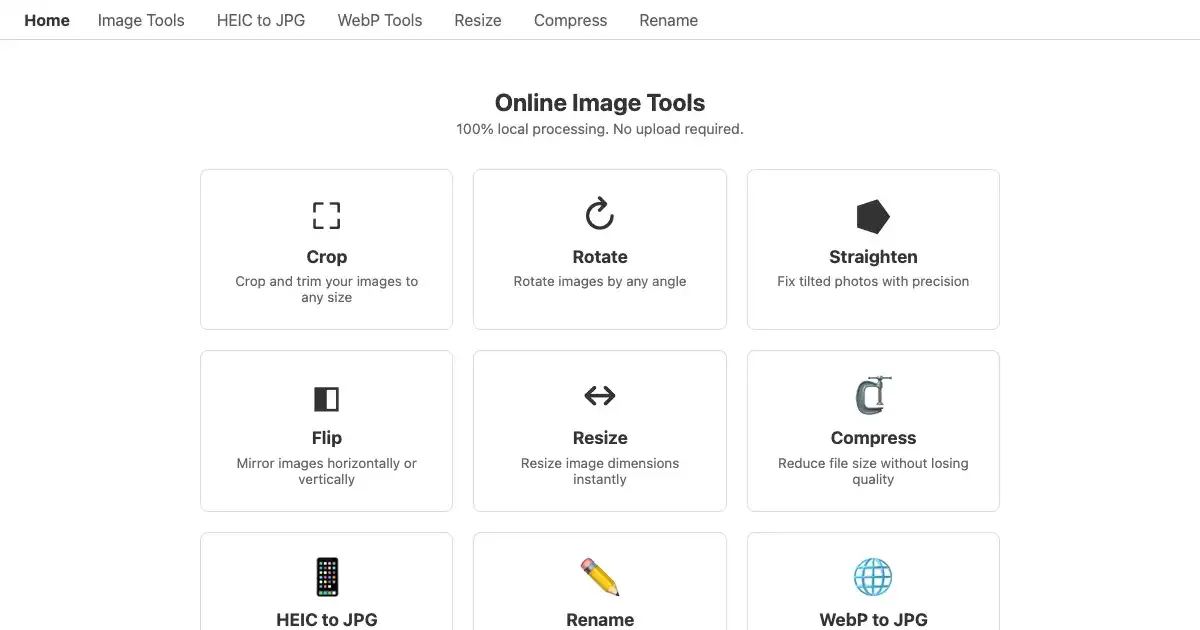Click the Flip card description text
This screenshot has height=630, width=1200.
[x=326, y=471]
